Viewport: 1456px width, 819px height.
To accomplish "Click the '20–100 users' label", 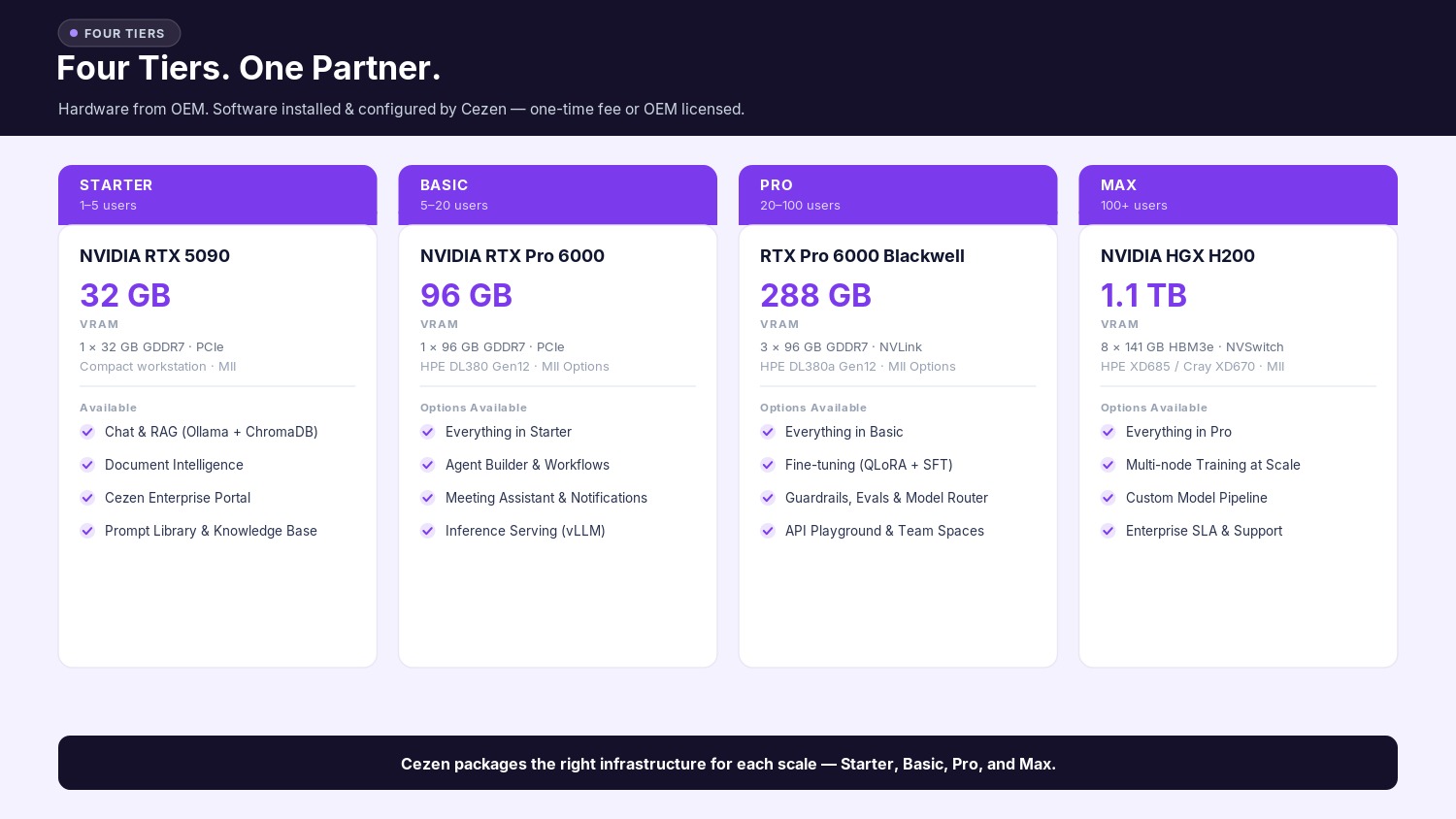I will [x=800, y=206].
